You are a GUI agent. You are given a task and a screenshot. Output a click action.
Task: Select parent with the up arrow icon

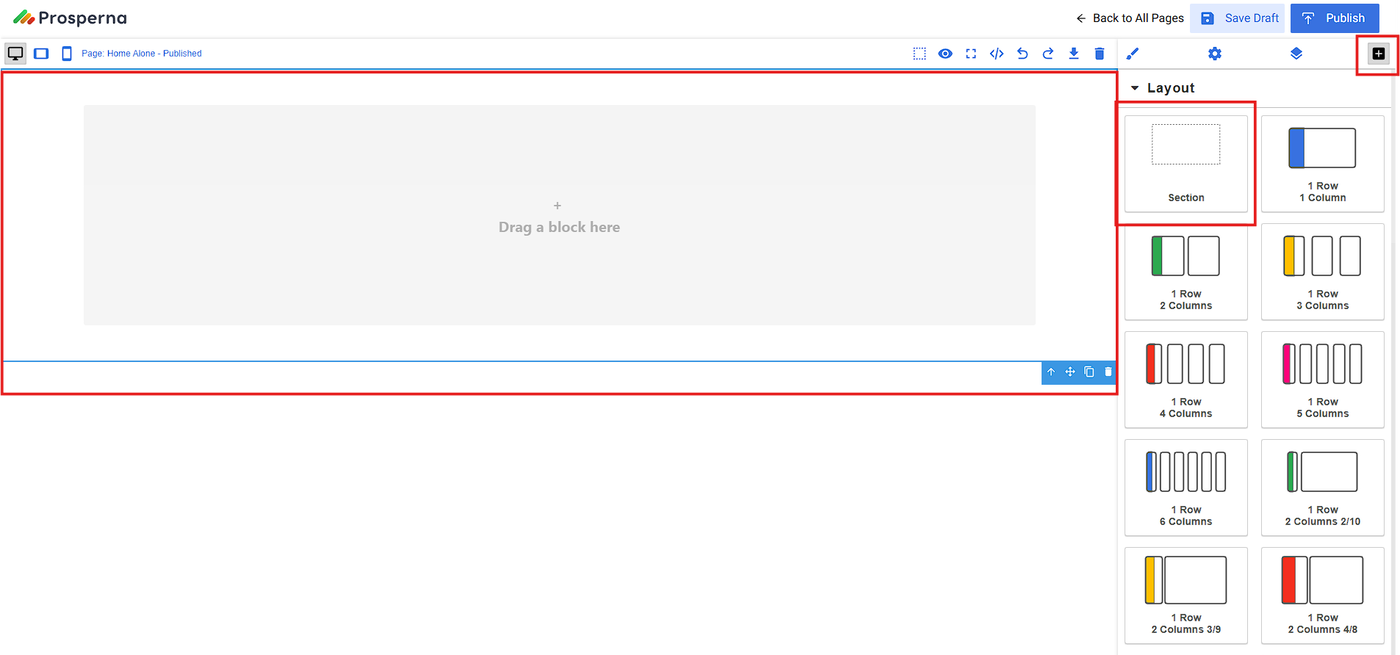click(x=1051, y=372)
